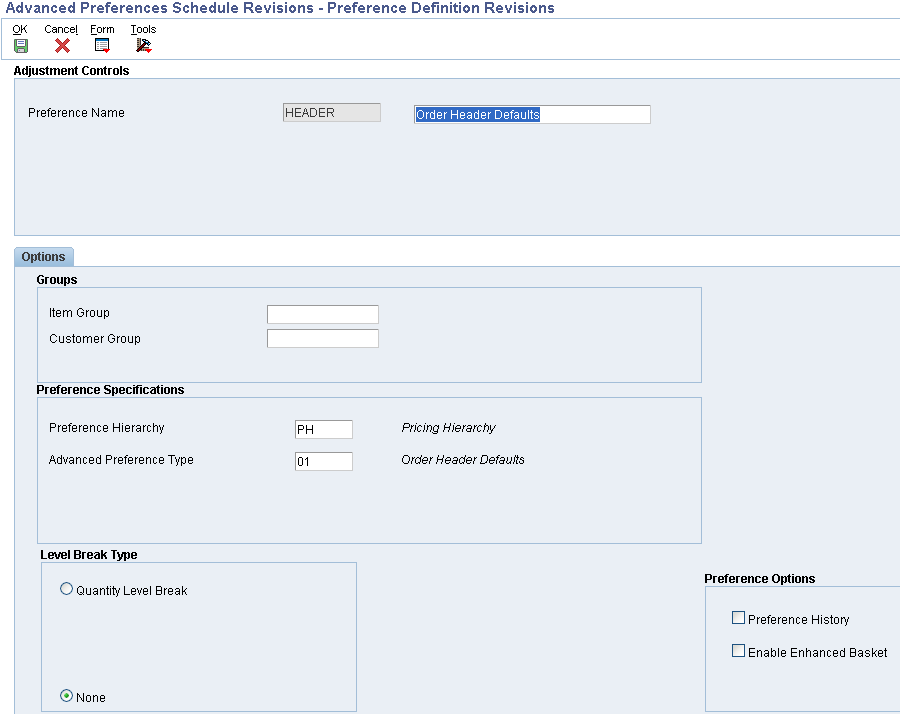Viewport: 900px width, 714px height.
Task: Open the Form menu label
Action: 102,29
